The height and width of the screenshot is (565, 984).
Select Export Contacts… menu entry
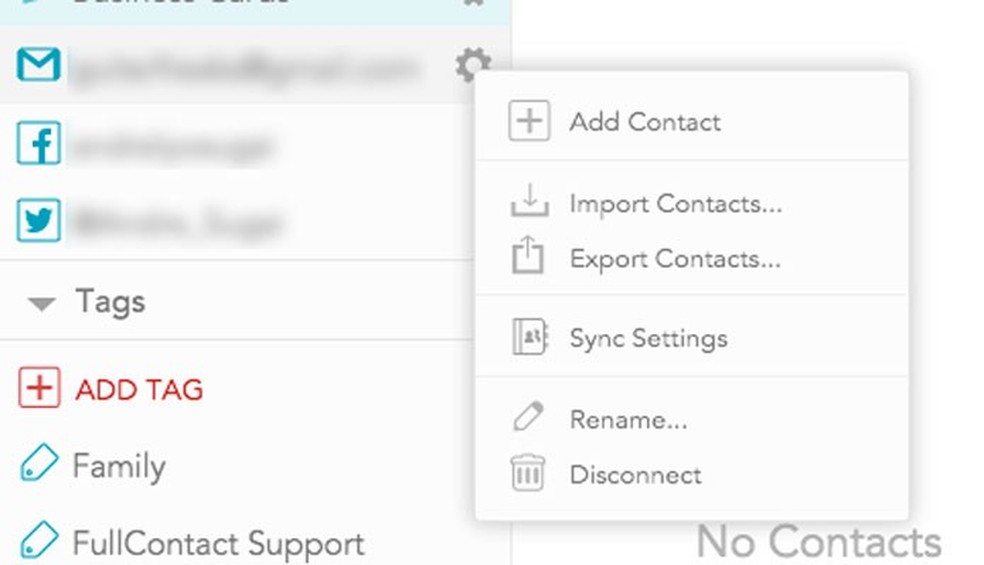coord(675,259)
